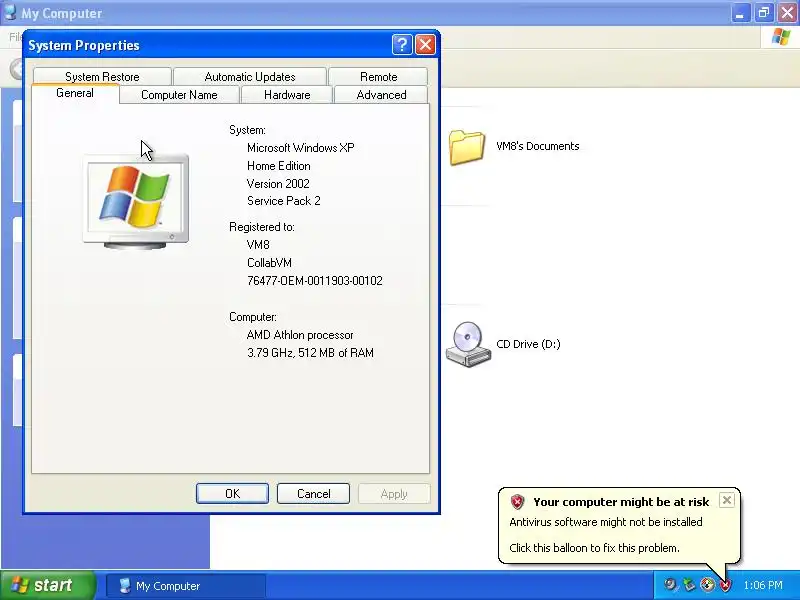Image resolution: width=800 pixels, height=600 pixels.
Task: Click the product ID 76477-OEM-0011903-00102
Action: pyautogui.click(x=315, y=281)
